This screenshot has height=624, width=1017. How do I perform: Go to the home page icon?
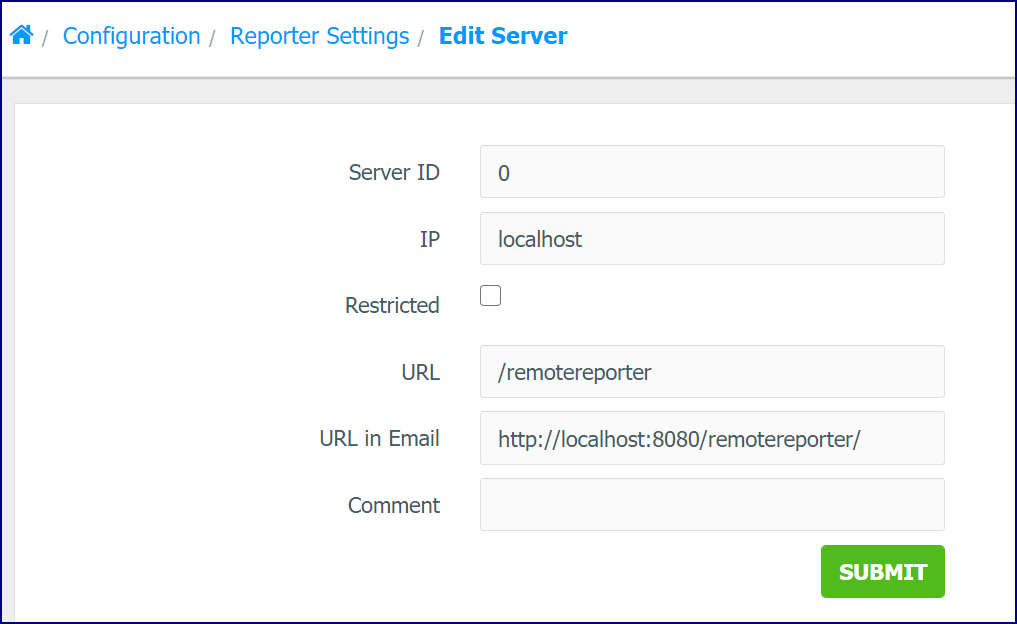tap(21, 34)
